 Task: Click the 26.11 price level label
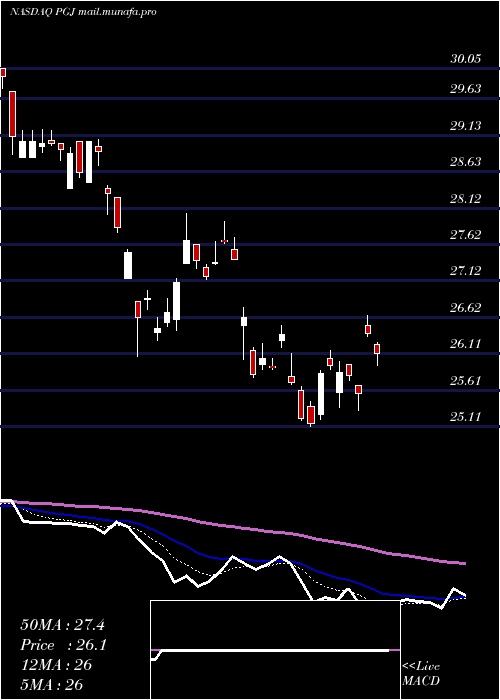(465, 344)
